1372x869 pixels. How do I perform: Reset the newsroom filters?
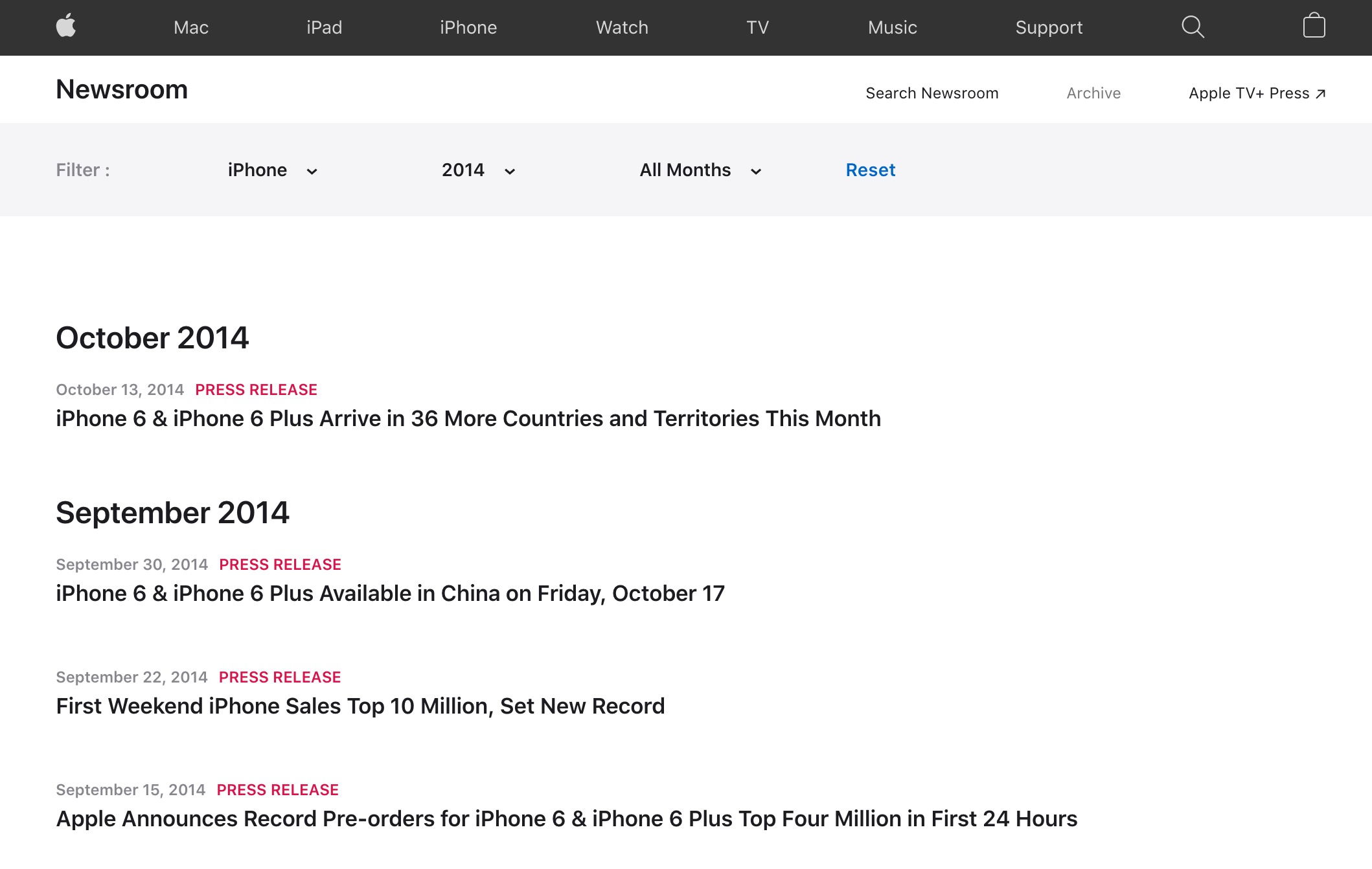pyautogui.click(x=870, y=170)
